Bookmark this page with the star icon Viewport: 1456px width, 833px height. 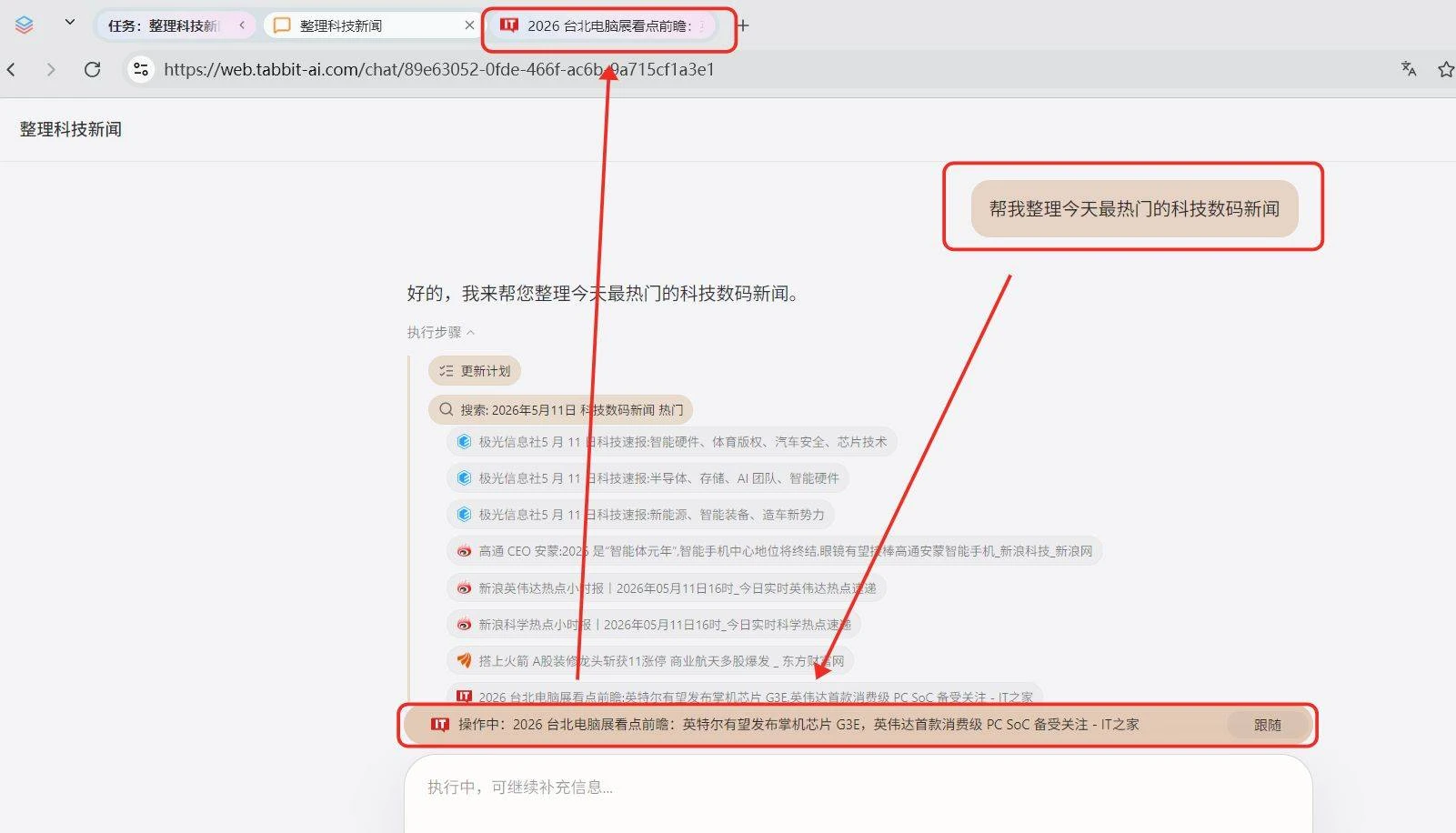tap(1446, 69)
